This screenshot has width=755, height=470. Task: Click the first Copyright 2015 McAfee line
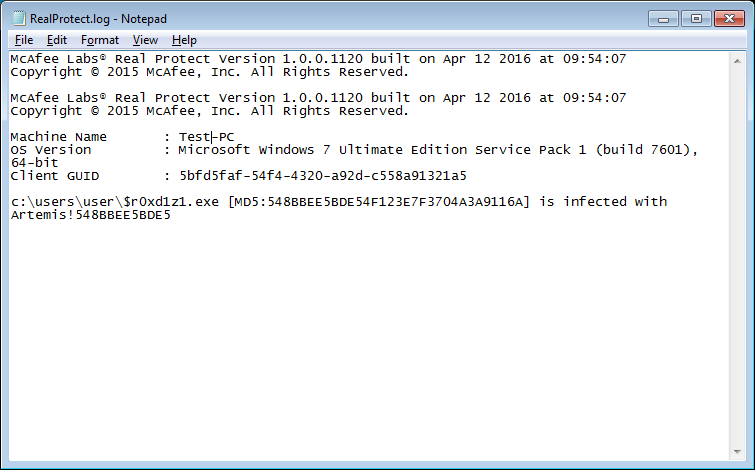click(x=209, y=72)
